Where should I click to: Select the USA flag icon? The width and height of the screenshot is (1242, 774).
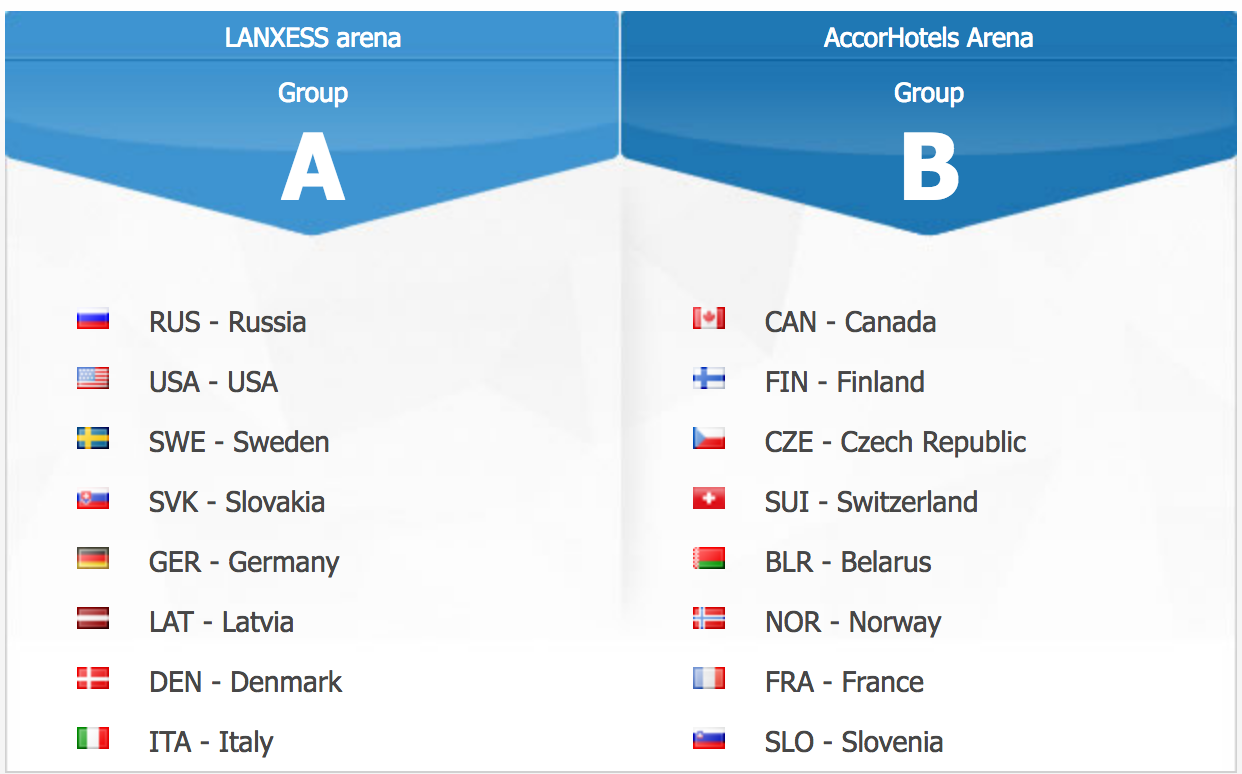tap(93, 379)
